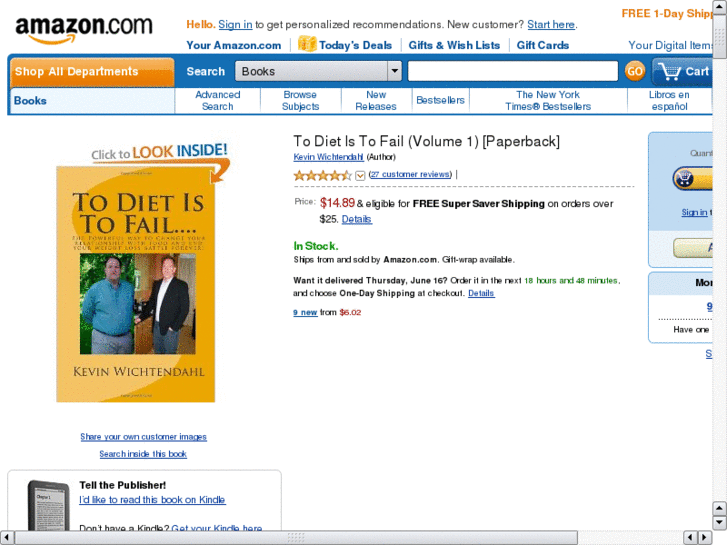Screen dimensions: 727x545
Task: Click the 9 new offers link
Action: (x=305, y=313)
